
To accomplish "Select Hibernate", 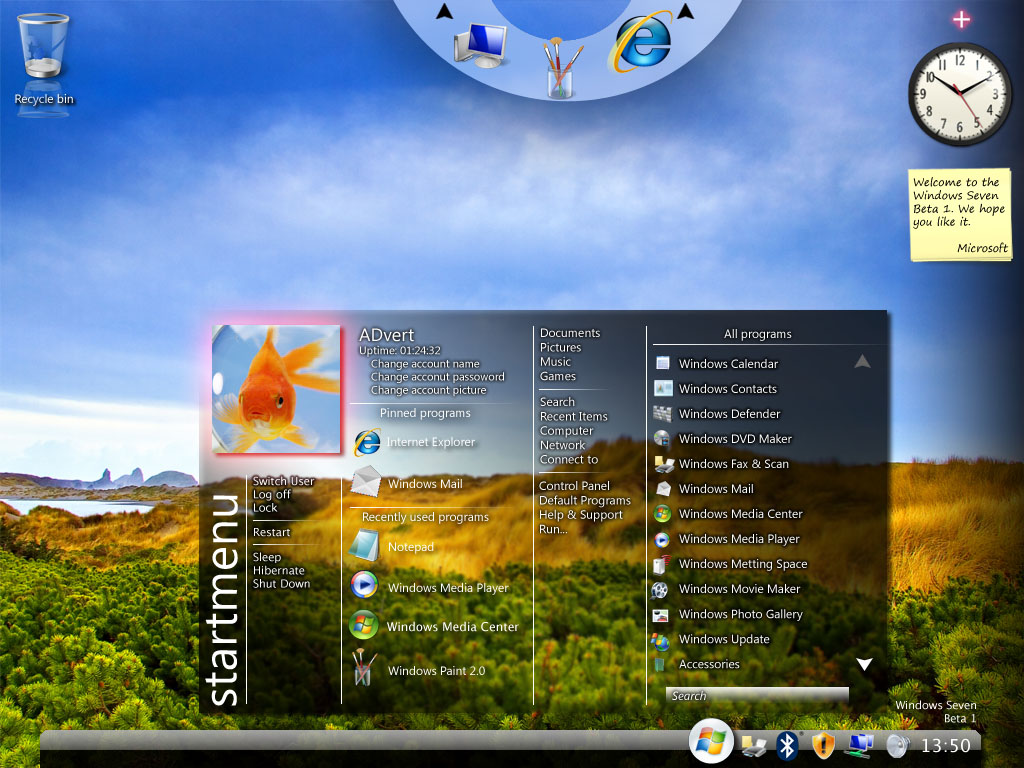I will pos(278,570).
